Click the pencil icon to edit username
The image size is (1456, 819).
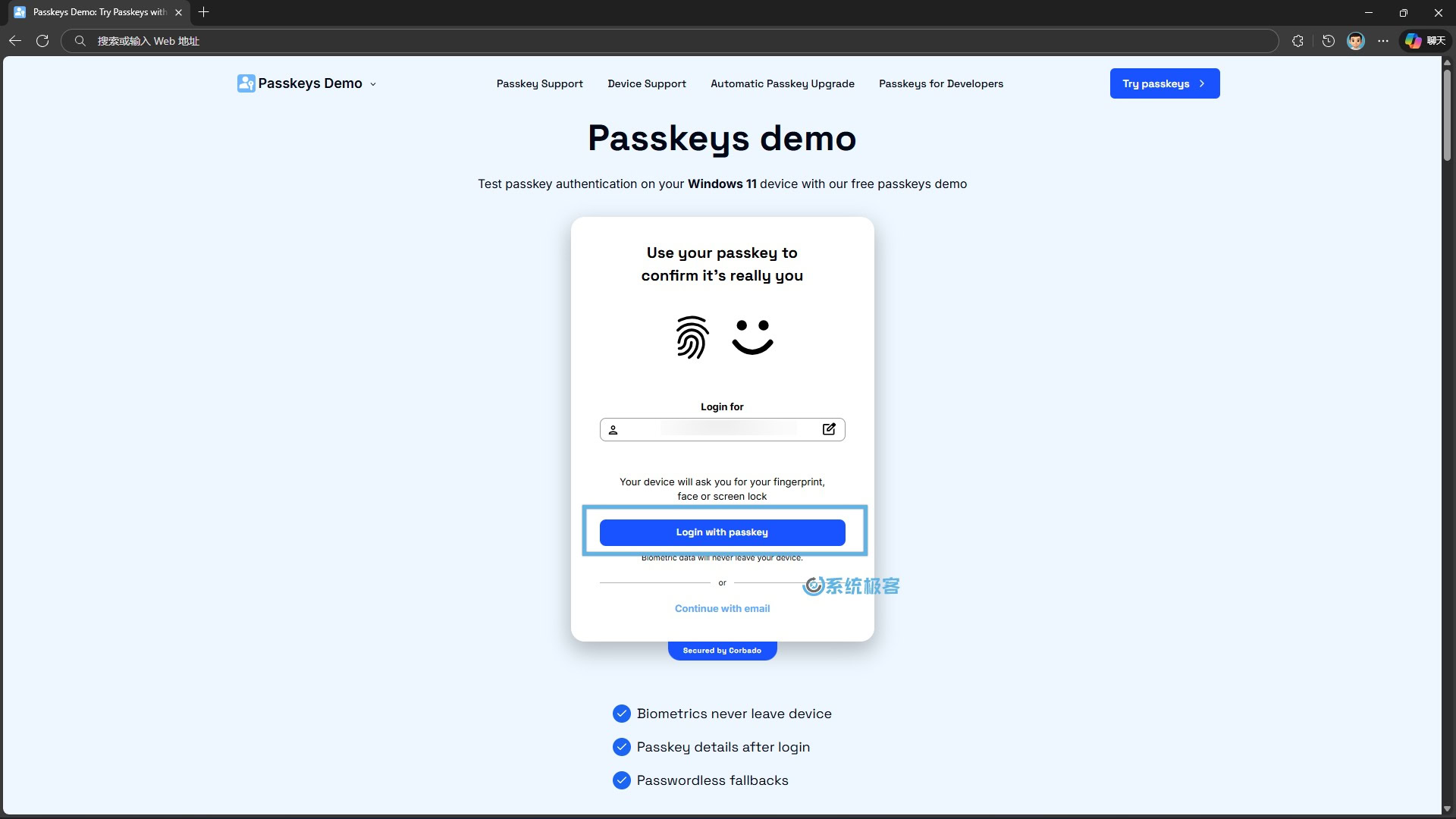[829, 429]
